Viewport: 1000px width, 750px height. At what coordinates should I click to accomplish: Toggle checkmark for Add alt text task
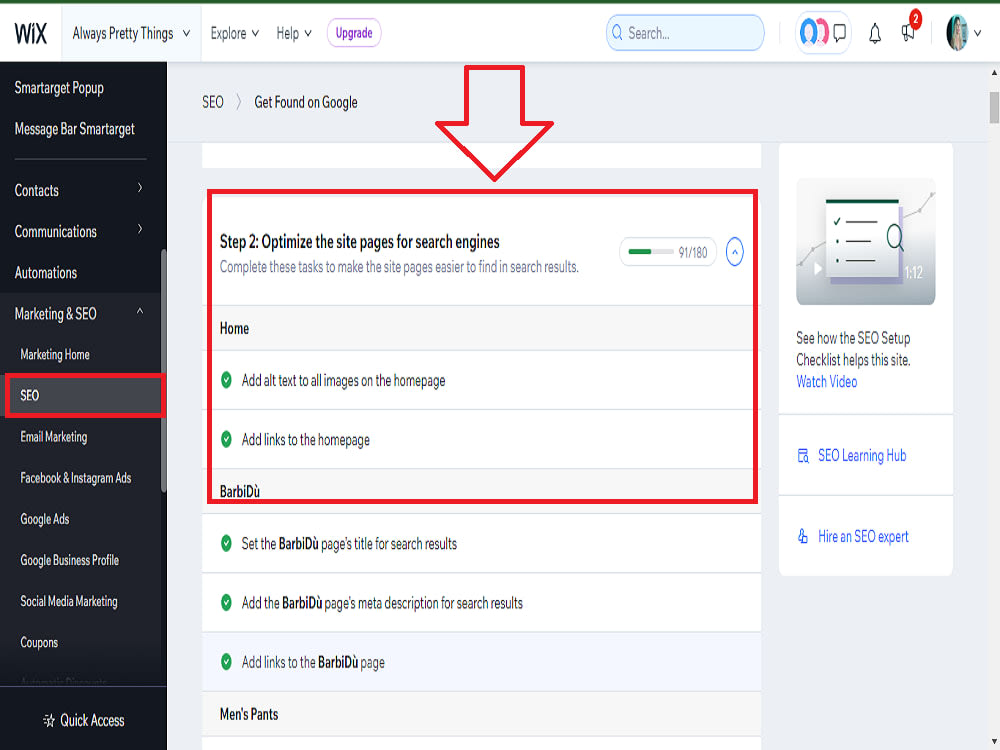[x=226, y=380]
